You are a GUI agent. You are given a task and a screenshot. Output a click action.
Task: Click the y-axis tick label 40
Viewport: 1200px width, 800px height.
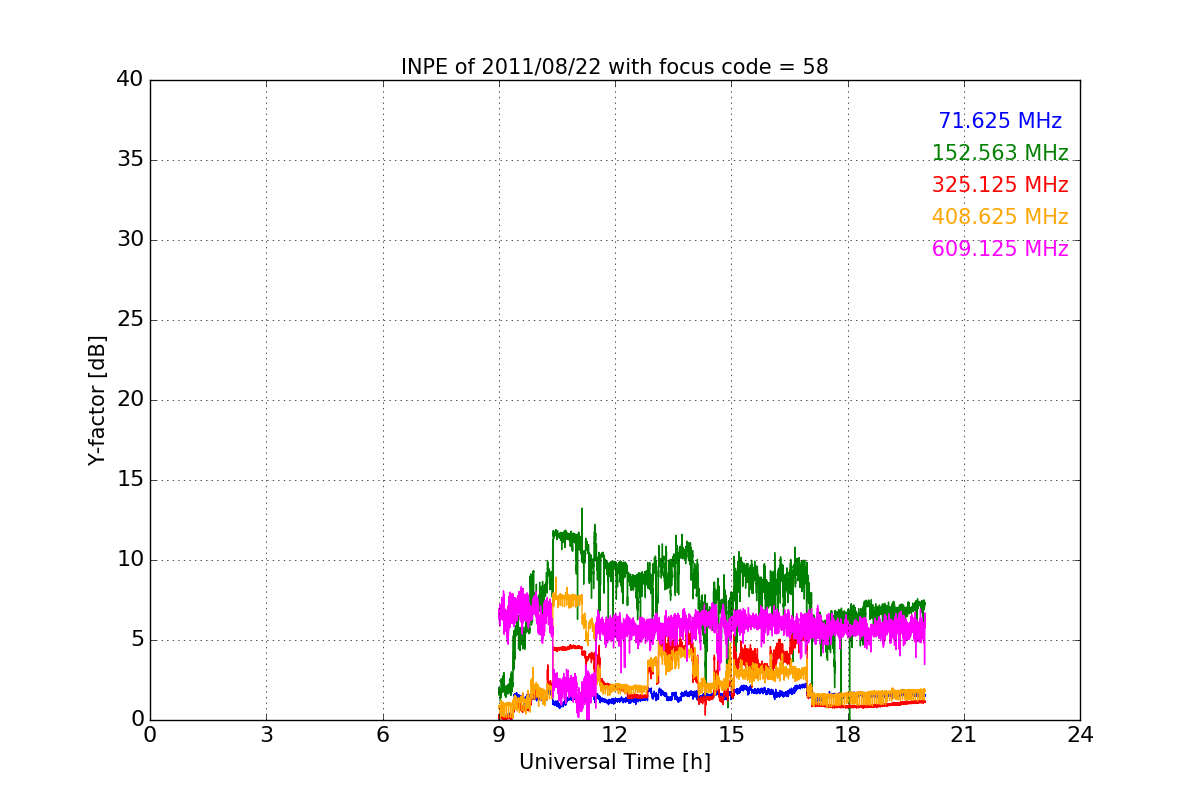tap(130, 80)
